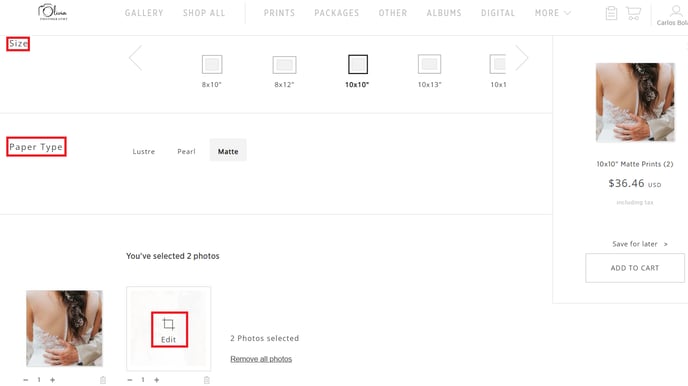Open the GALLERY menu item

(144, 13)
